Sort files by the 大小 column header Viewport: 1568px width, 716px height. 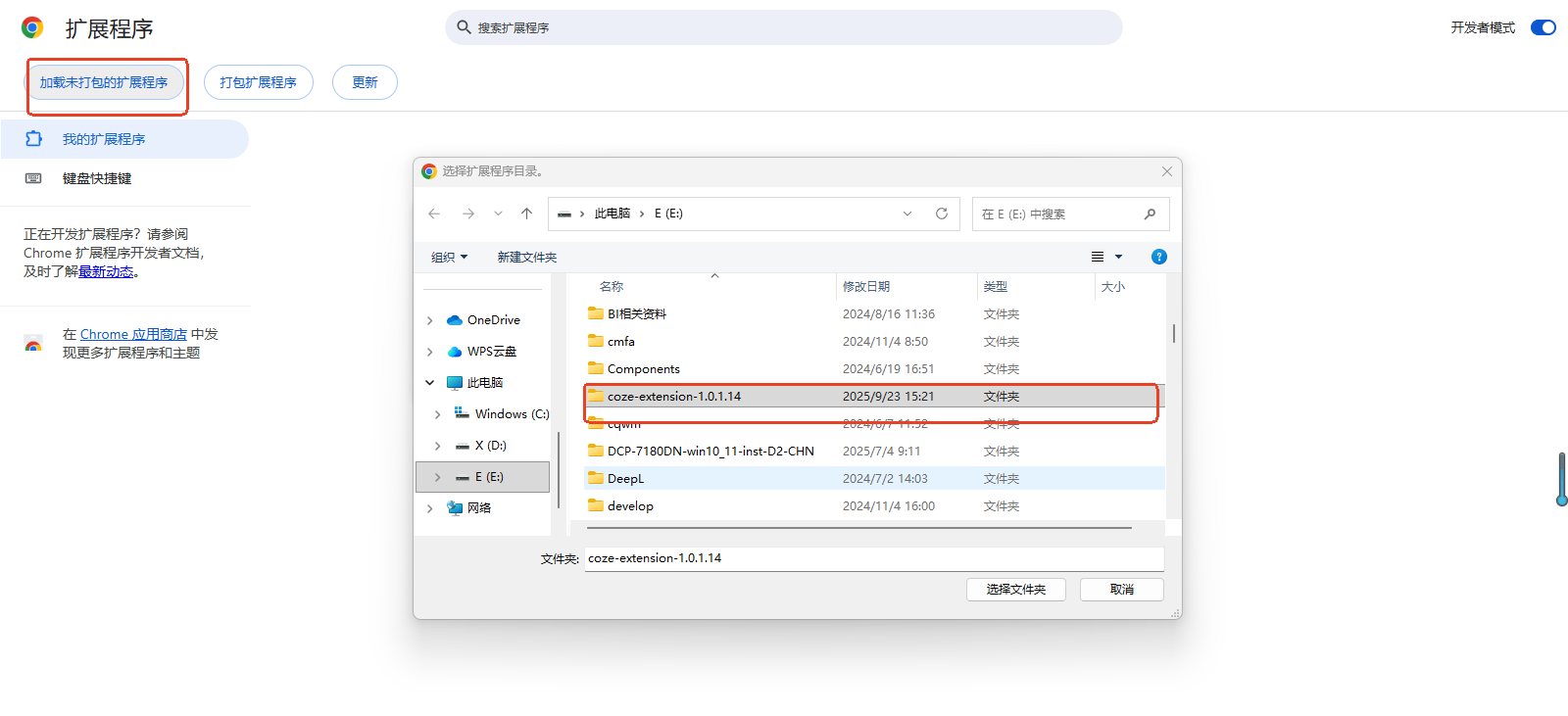pos(1113,286)
